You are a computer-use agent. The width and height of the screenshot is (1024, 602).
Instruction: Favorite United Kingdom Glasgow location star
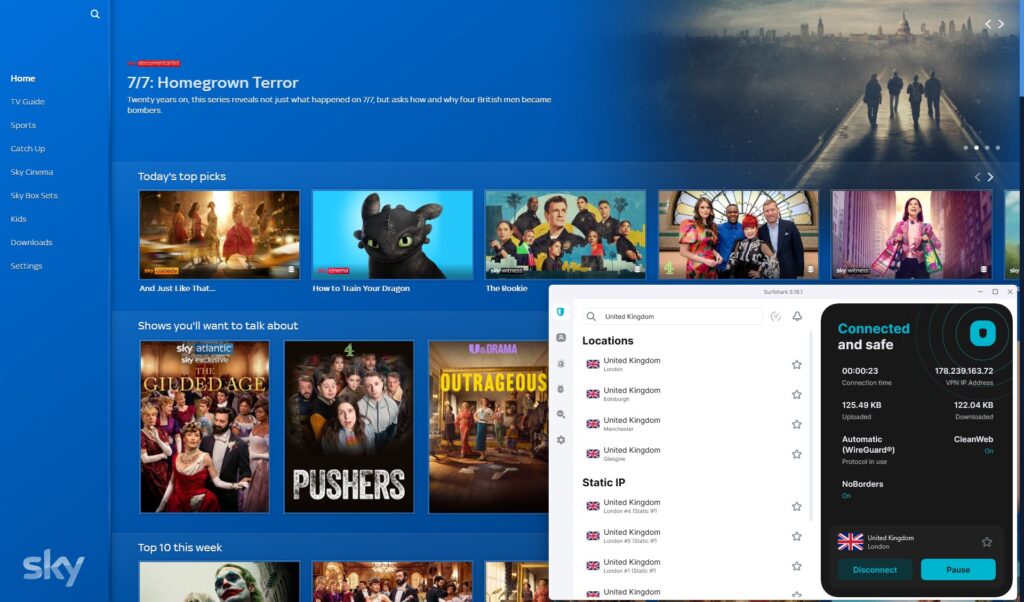click(x=796, y=454)
